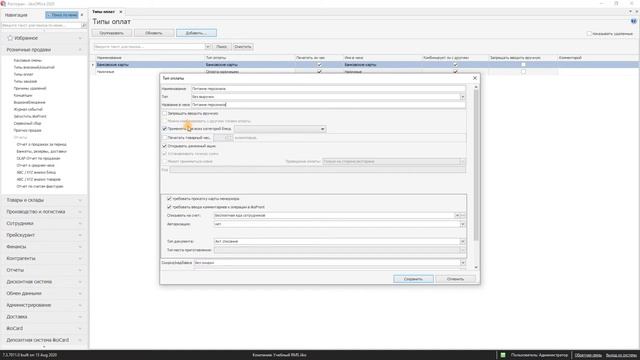Viewport: 640px width, 360px height.
Task: Click the row indicator arrow of Банковские карты
Action: [x=93, y=65]
